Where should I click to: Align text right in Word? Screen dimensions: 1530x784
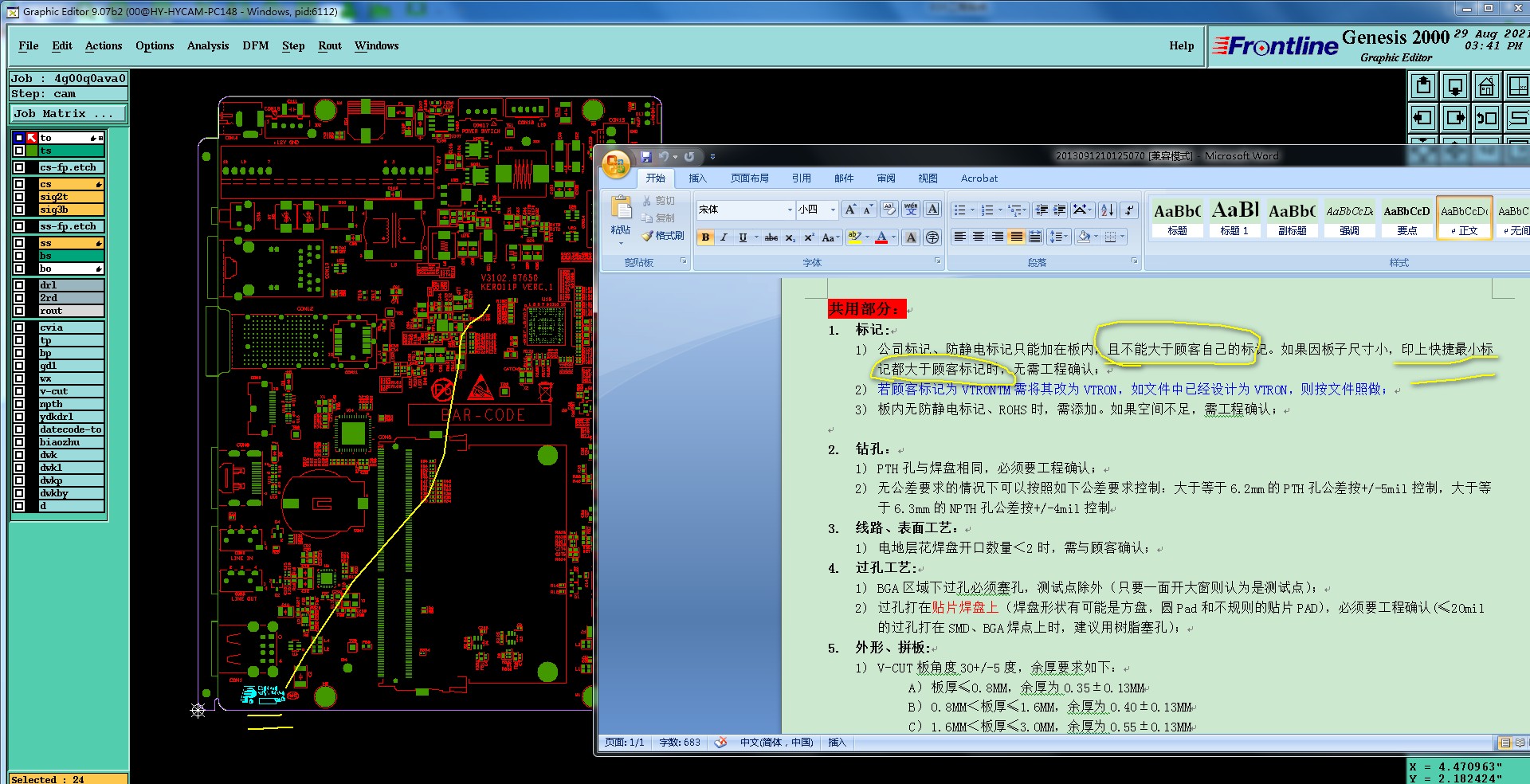(998, 237)
